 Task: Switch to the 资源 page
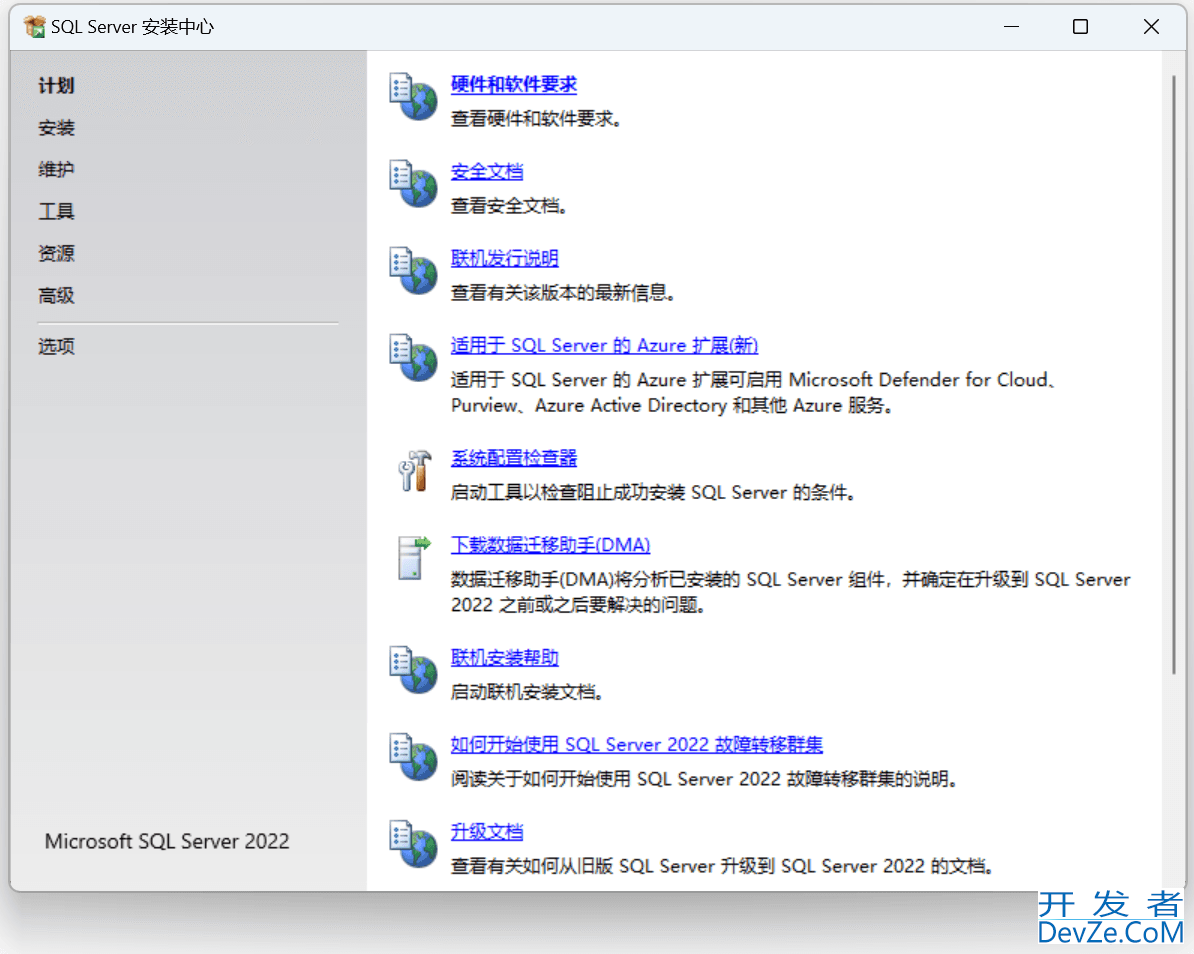(x=56, y=253)
